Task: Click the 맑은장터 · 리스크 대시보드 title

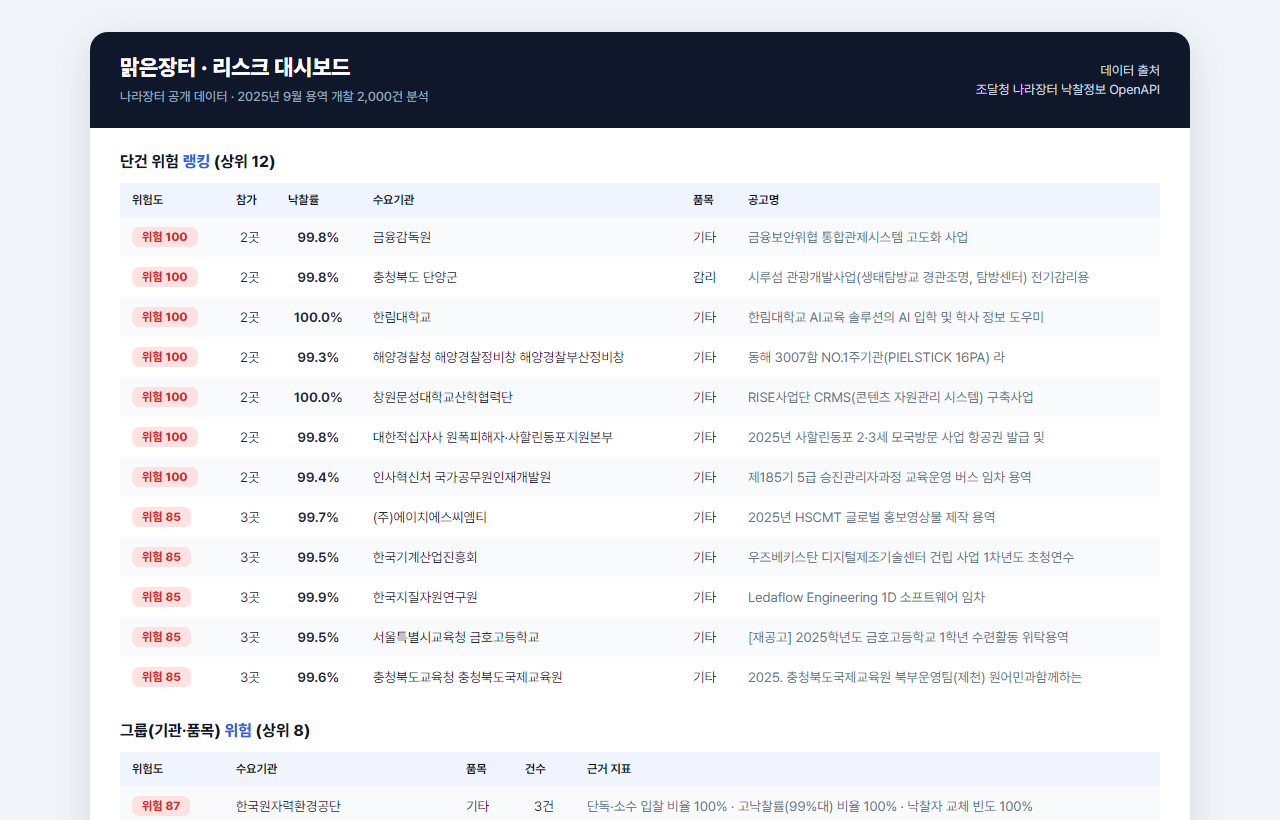Action: point(234,67)
